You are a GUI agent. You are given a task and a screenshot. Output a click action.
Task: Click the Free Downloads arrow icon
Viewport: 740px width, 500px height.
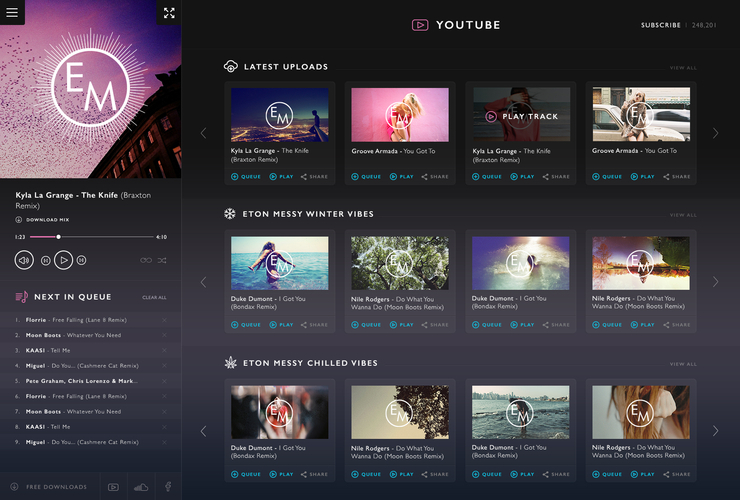[x=14, y=486]
